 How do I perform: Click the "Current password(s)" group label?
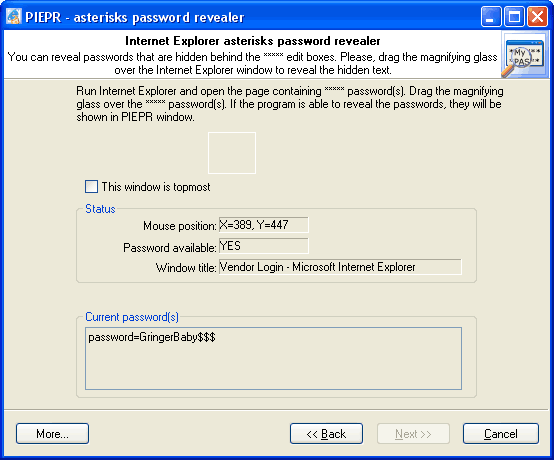pos(132,317)
